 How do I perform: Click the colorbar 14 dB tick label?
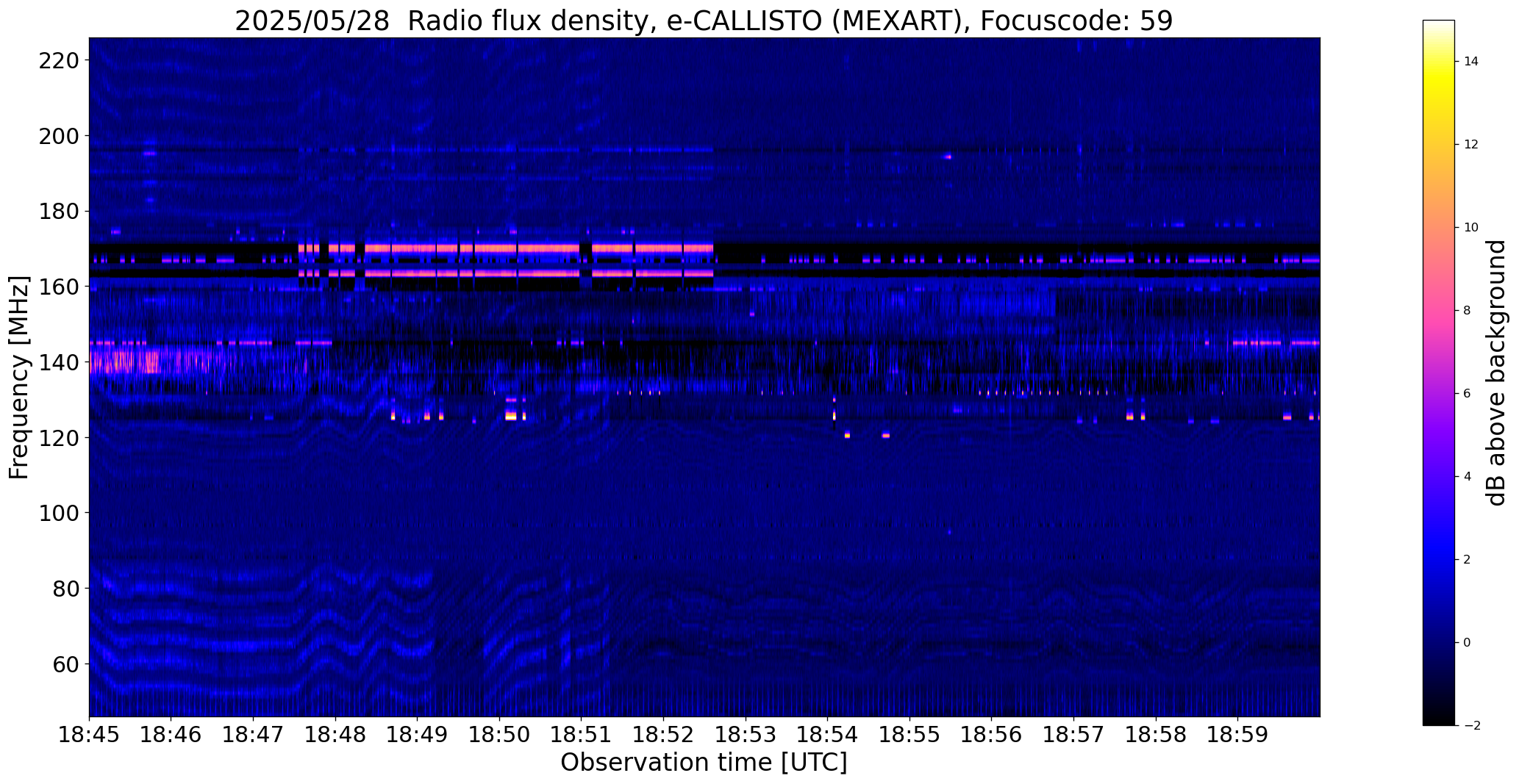click(1471, 62)
